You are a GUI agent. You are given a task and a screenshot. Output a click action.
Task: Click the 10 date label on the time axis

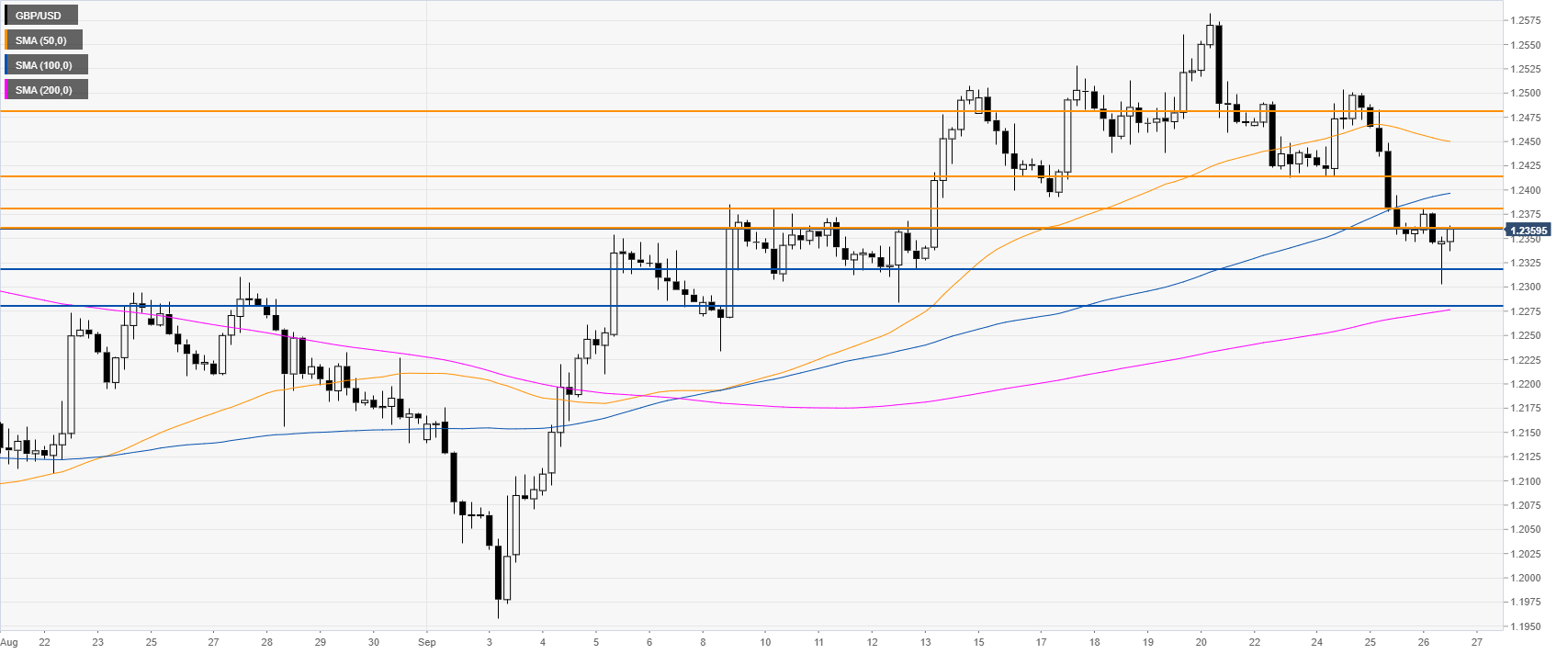765,642
